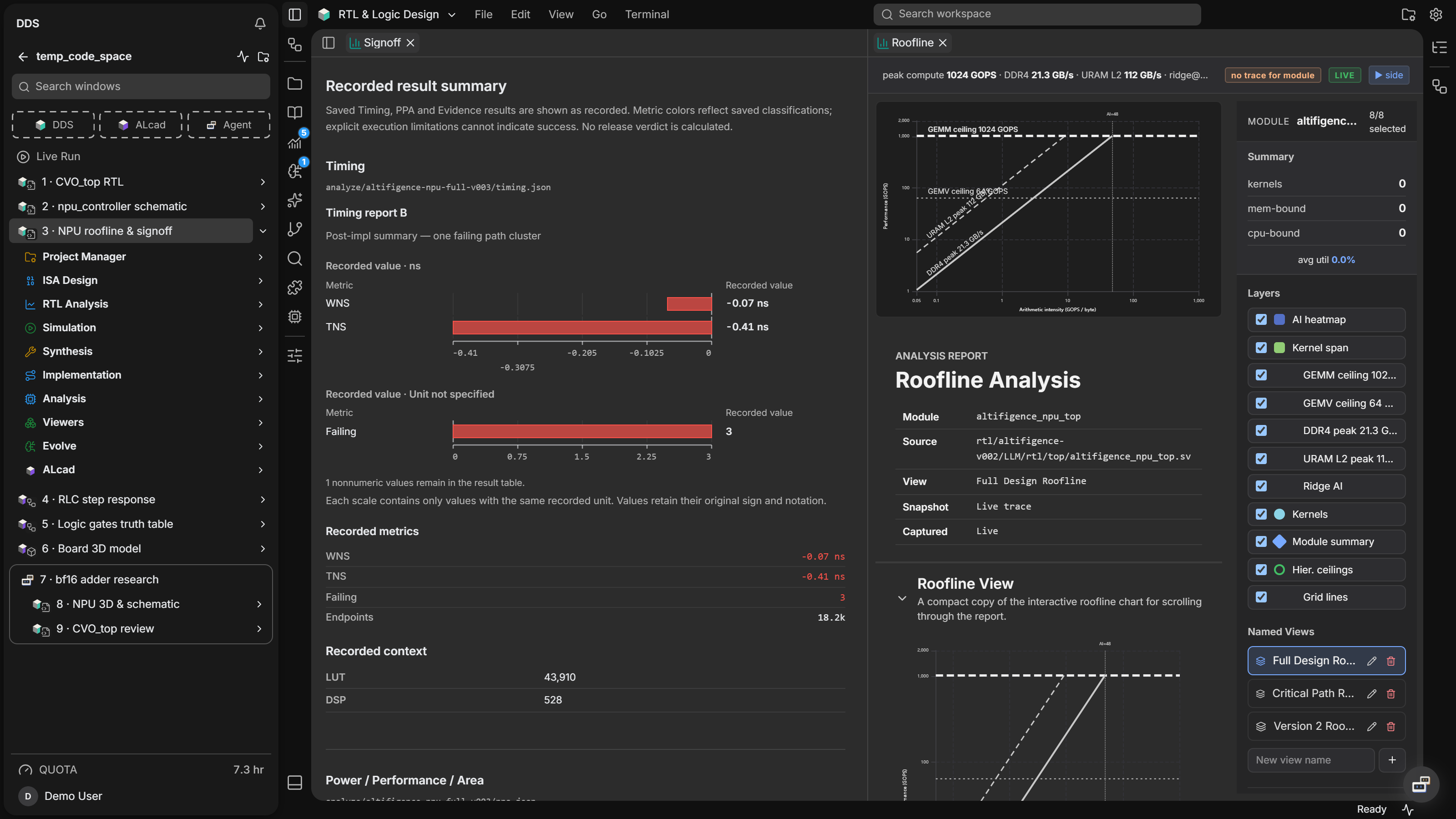1456x819 pixels.
Task: Open the chart analysis icon with badge 5
Action: (294, 142)
